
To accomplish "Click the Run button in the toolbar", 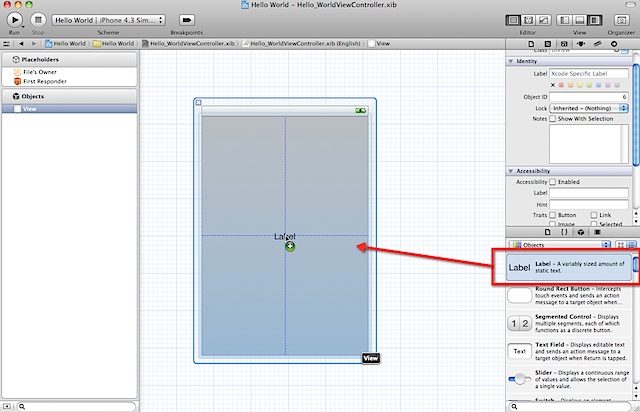I will pyautogui.click(x=15, y=19).
